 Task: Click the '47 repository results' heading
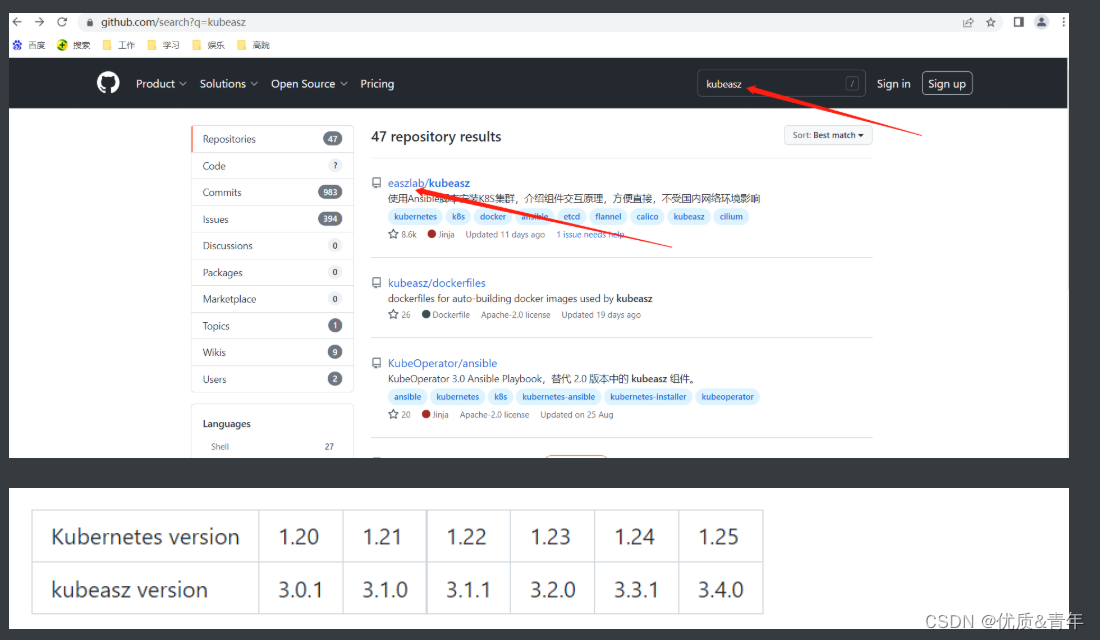436,137
